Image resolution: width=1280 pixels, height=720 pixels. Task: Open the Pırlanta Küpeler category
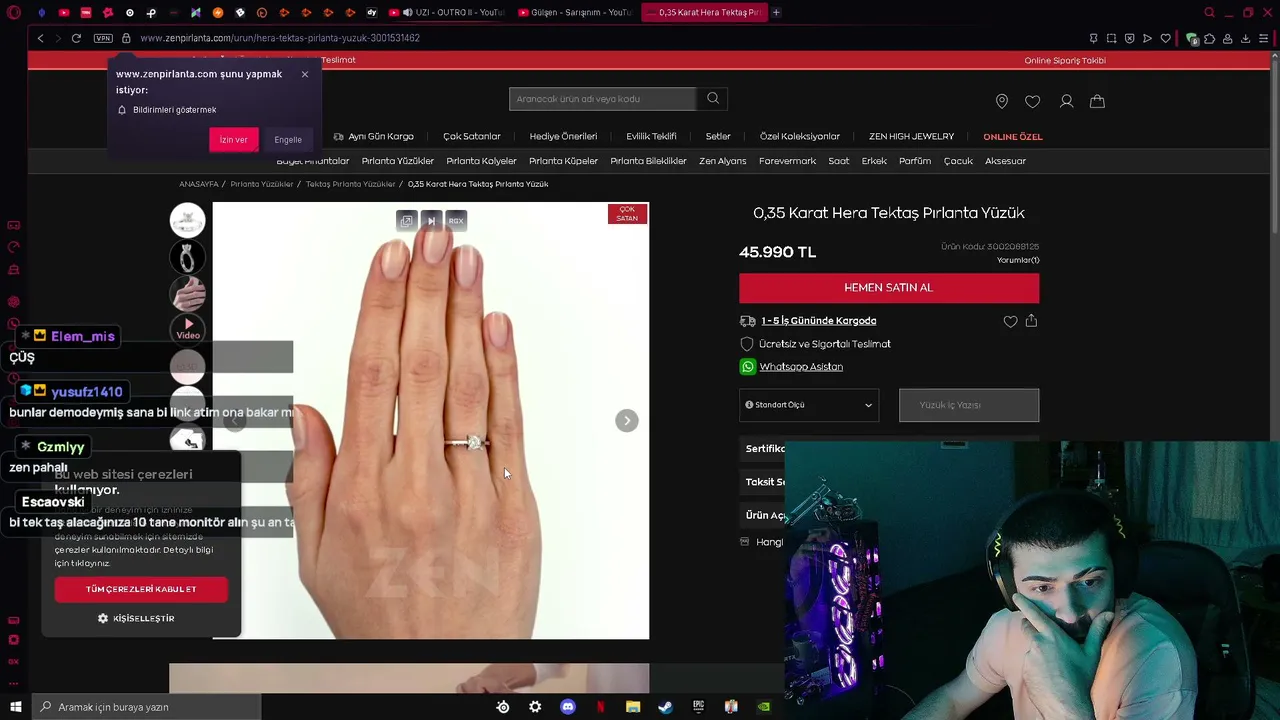(563, 161)
